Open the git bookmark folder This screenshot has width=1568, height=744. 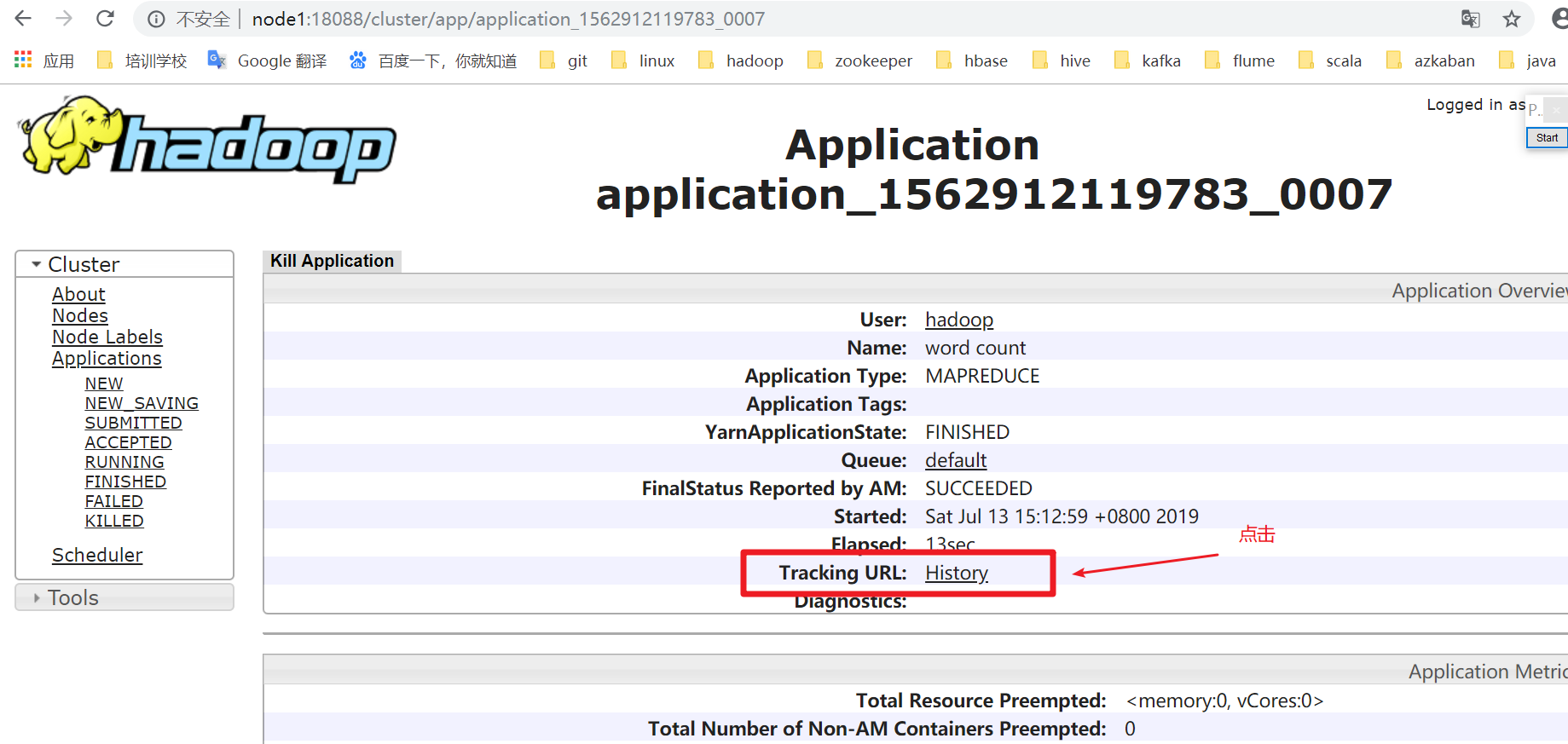(x=564, y=61)
